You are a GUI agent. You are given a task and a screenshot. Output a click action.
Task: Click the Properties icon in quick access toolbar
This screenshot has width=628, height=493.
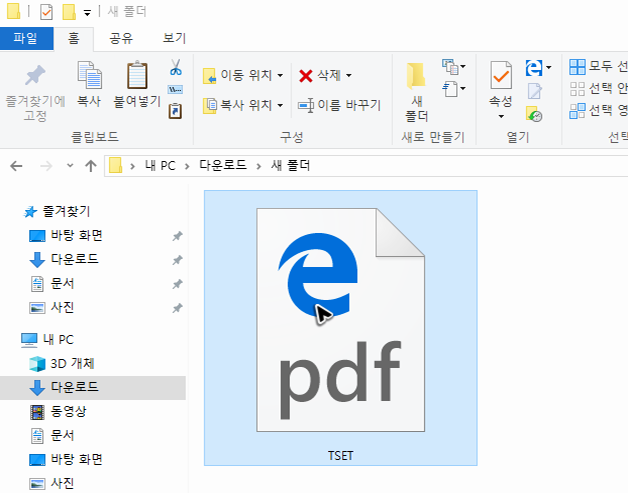[46, 12]
